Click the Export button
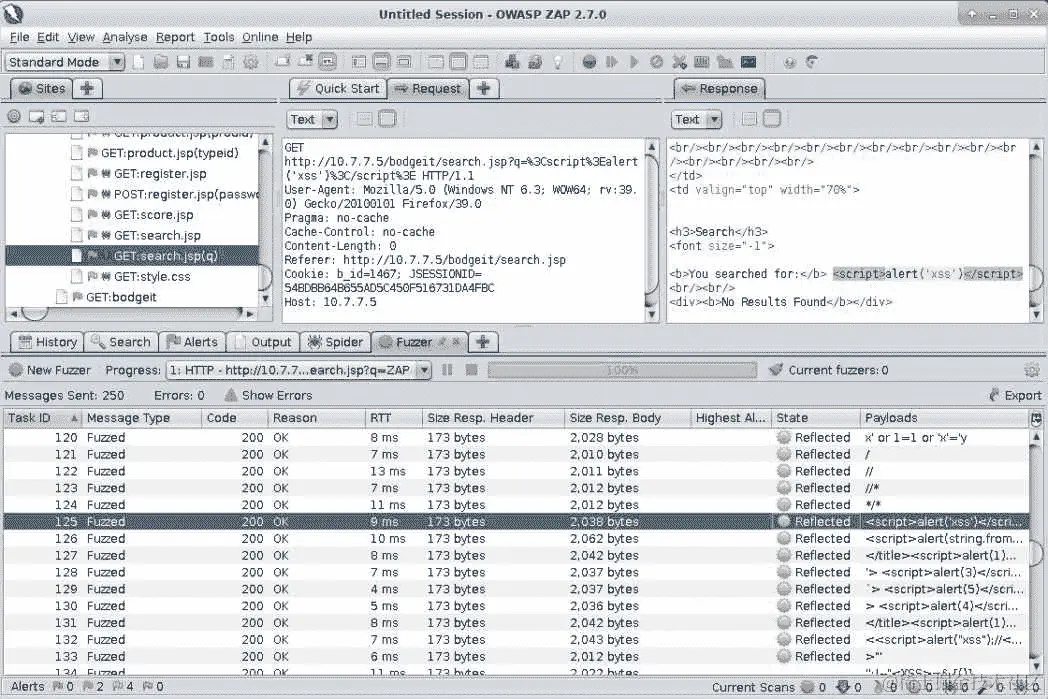 [x=1015, y=396]
